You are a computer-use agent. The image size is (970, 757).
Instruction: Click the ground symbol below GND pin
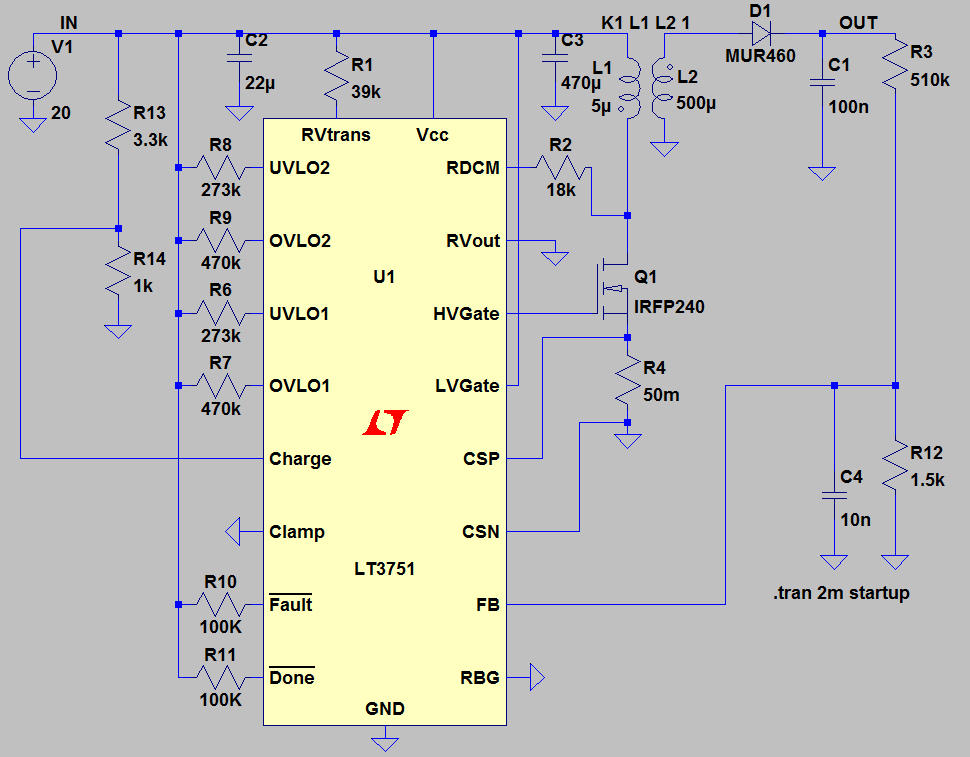pos(385,744)
